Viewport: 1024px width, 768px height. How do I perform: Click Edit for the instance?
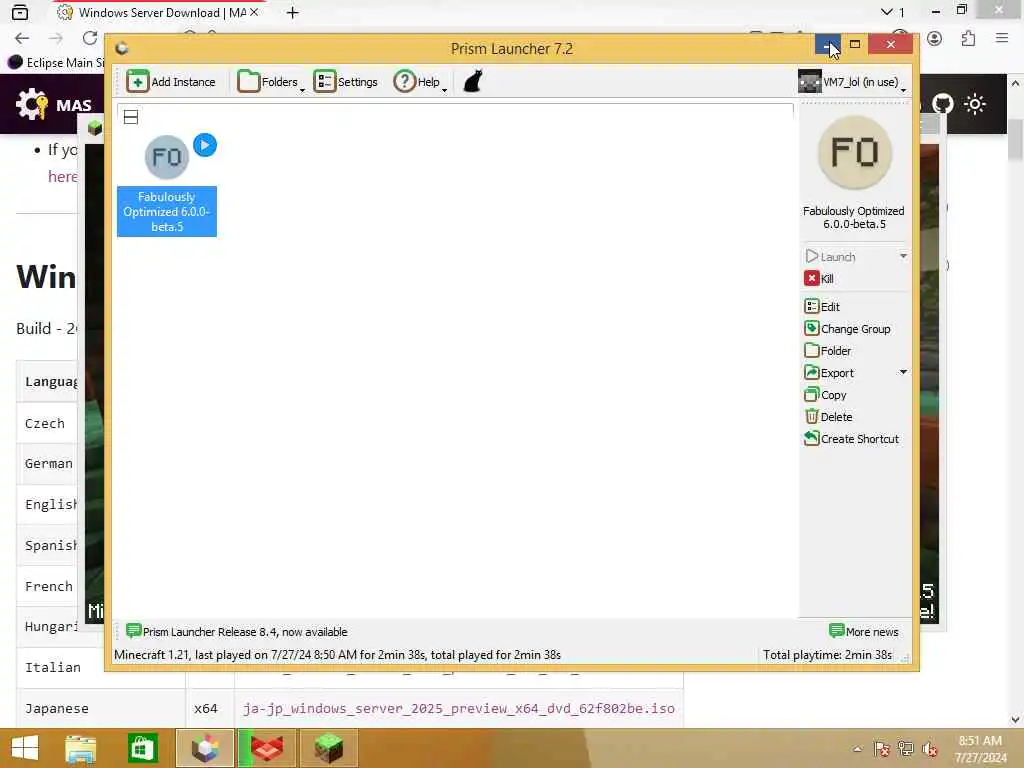[x=822, y=306]
